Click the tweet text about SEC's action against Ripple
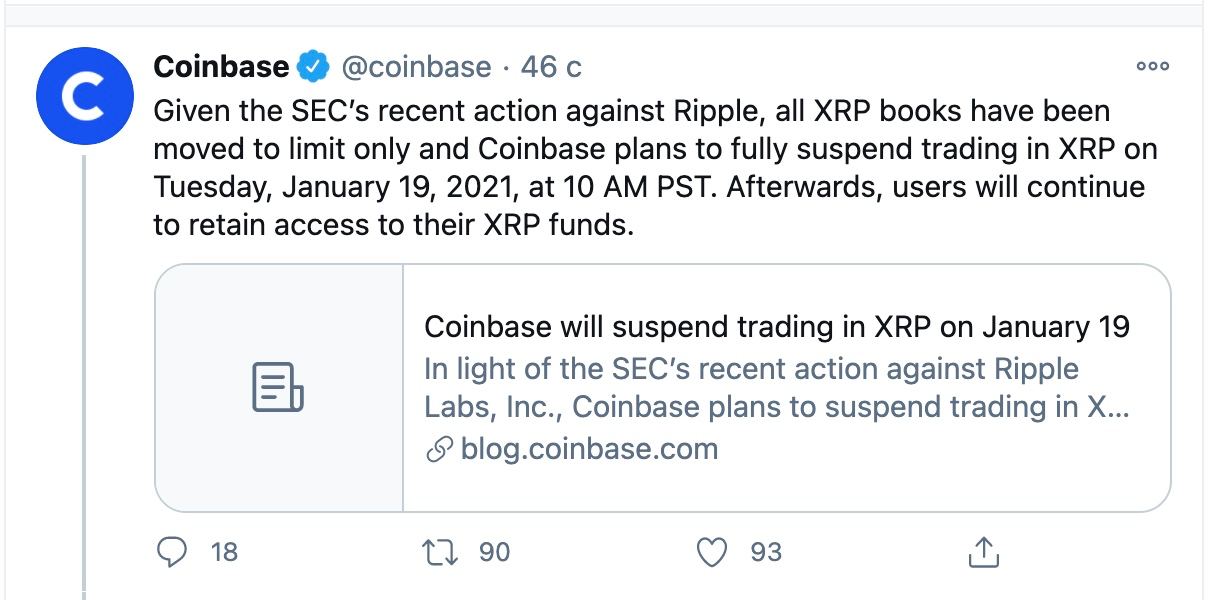Image resolution: width=1224 pixels, height=600 pixels. pyautogui.click(x=655, y=167)
